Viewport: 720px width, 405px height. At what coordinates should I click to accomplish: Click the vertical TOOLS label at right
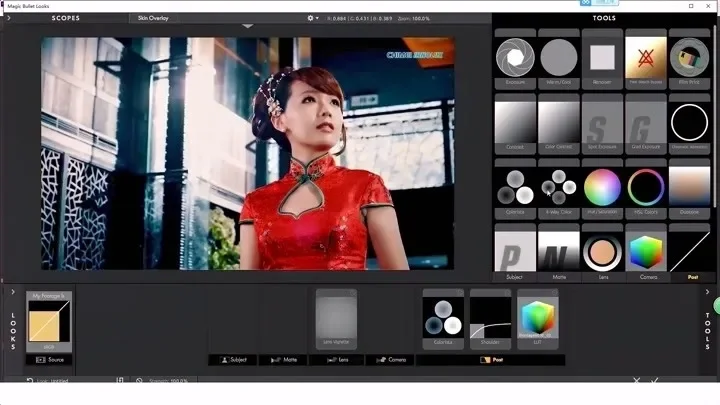[707, 331]
